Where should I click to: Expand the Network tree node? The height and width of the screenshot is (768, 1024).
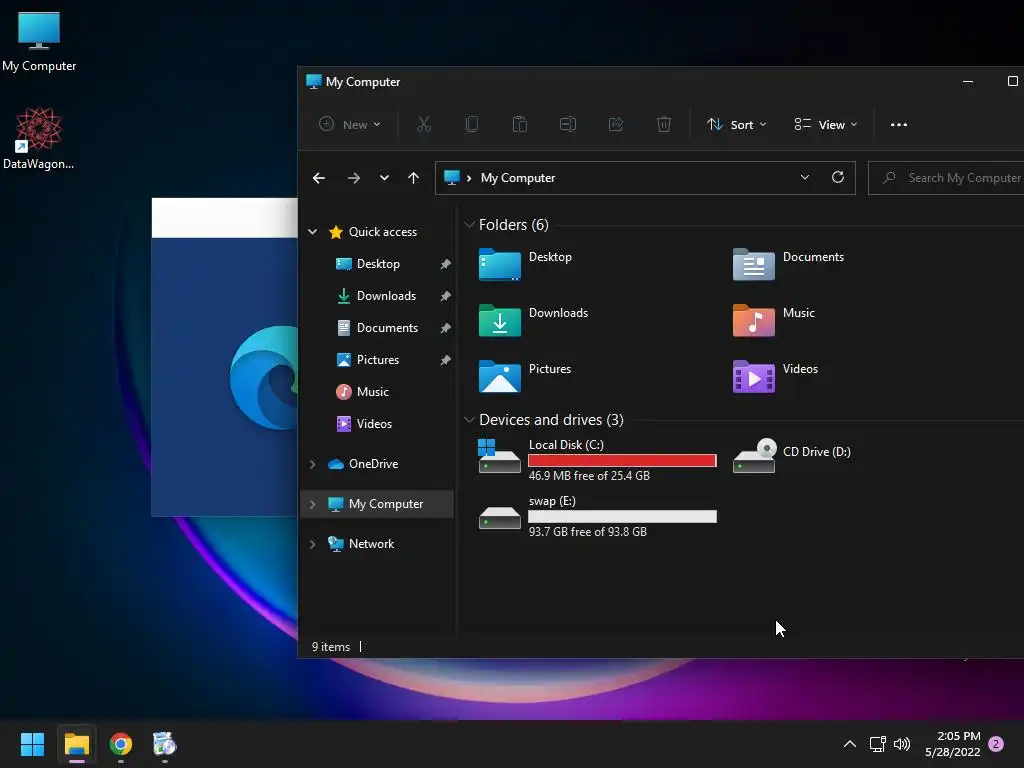tap(313, 544)
